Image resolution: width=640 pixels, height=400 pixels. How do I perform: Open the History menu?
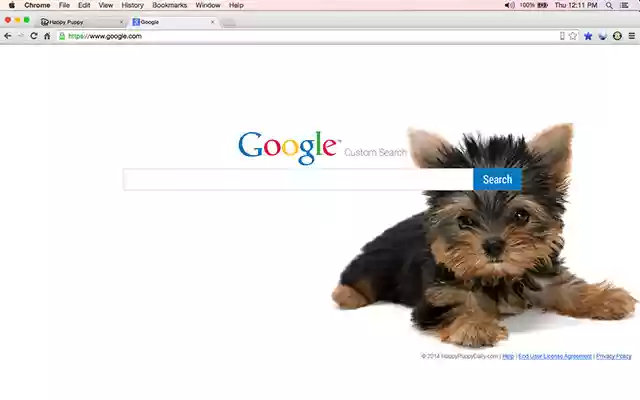[133, 5]
